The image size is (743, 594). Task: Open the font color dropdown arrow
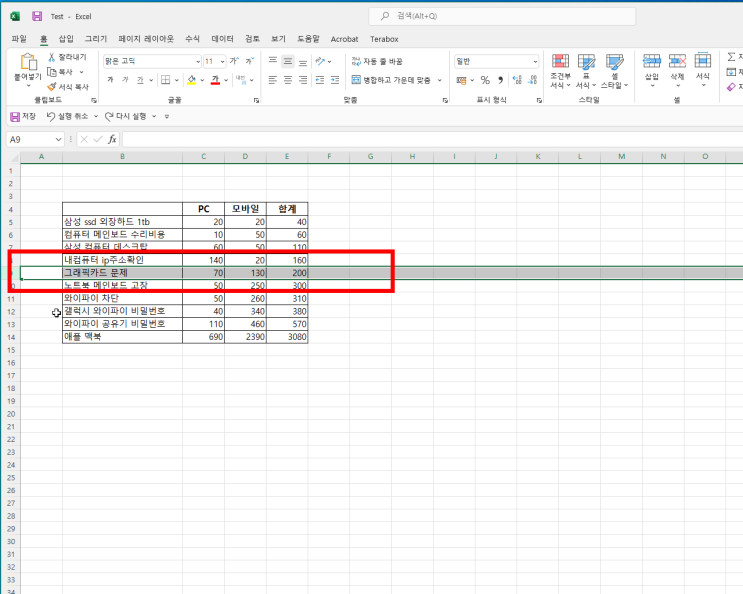tap(226, 80)
